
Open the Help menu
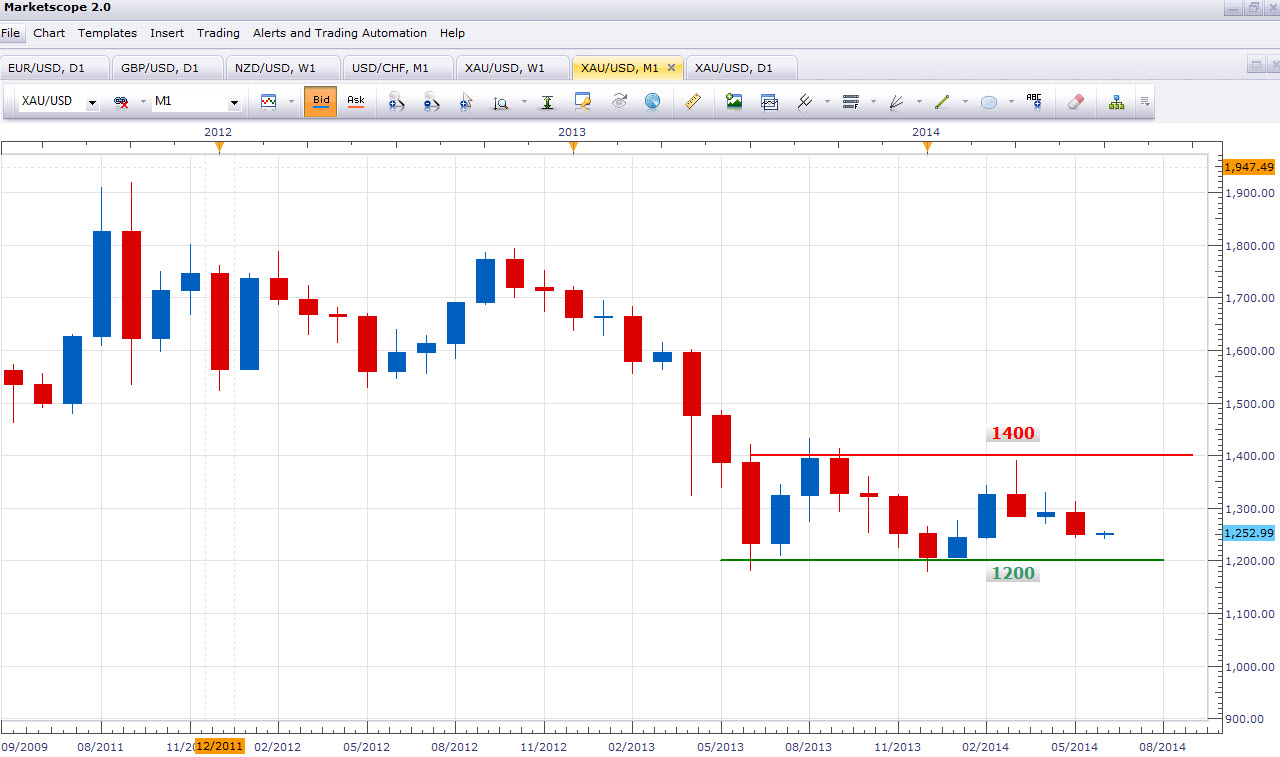click(452, 33)
